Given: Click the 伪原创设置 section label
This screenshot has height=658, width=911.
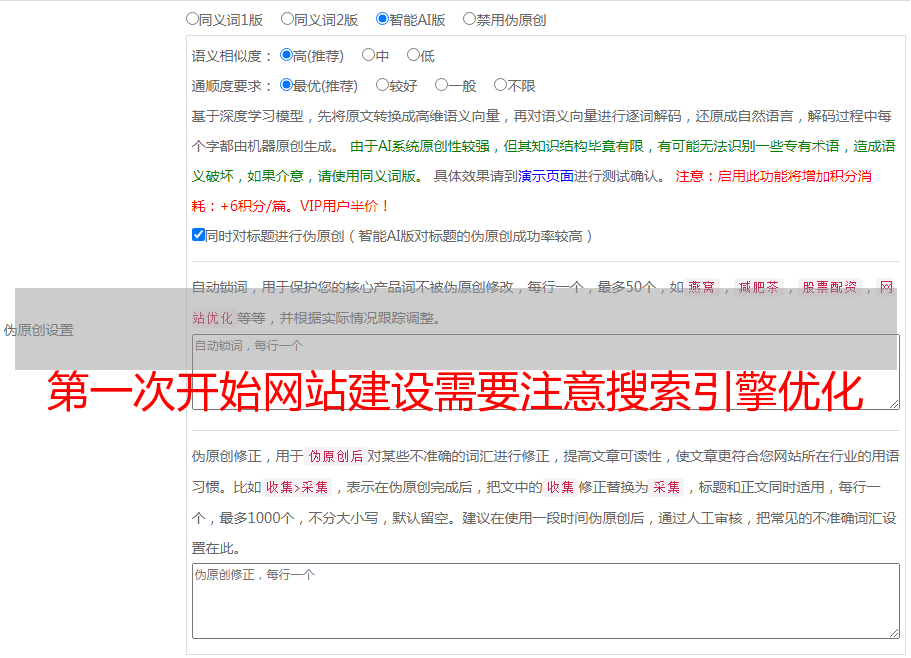Looking at the screenshot, I should click(39, 330).
